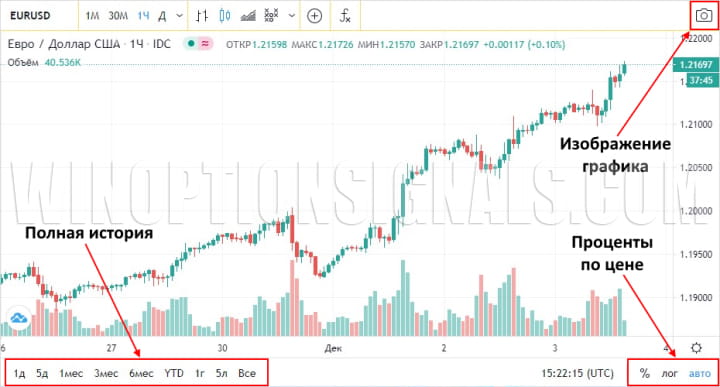The height and width of the screenshot is (387, 720).
Task: Open compare or add symbol plus icon
Action: (x=314, y=16)
